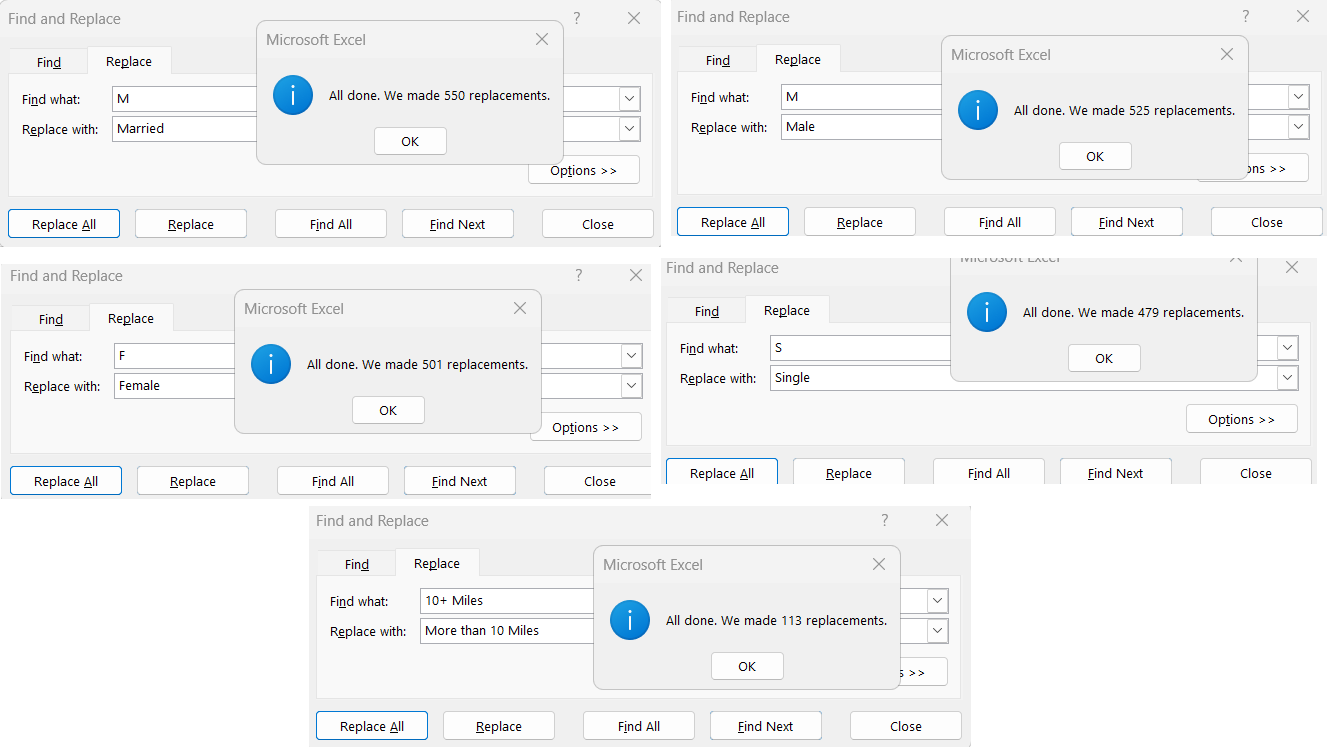The image size is (1327, 756).
Task: Click Find Next in the bottom dialog
Action: pos(765,725)
